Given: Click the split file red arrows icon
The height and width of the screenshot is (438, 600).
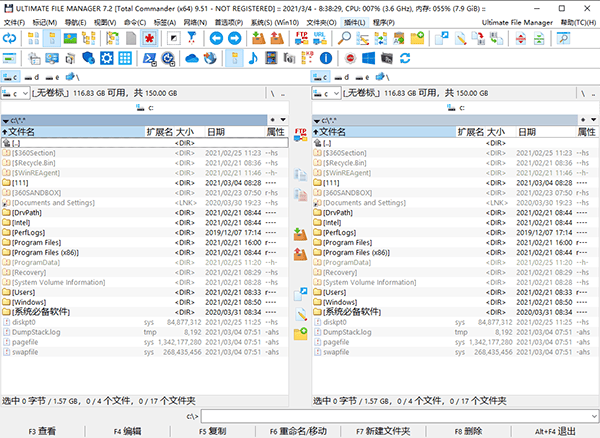Looking at the screenshot, I should pyautogui.click(x=521, y=38).
